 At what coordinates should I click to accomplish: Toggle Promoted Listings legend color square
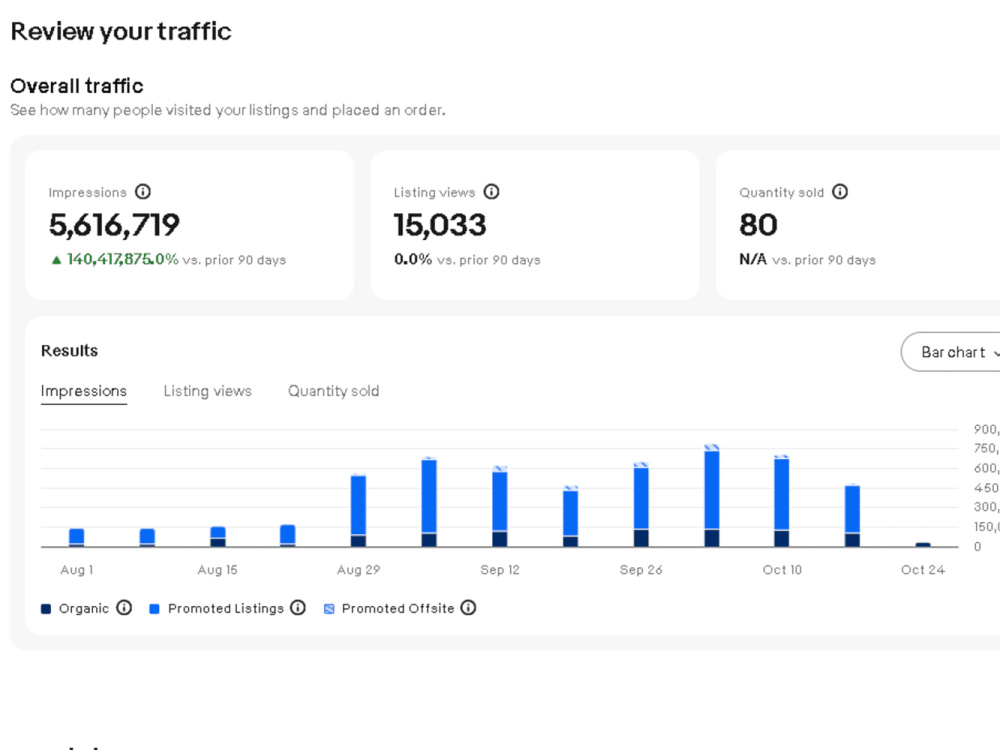coord(154,609)
